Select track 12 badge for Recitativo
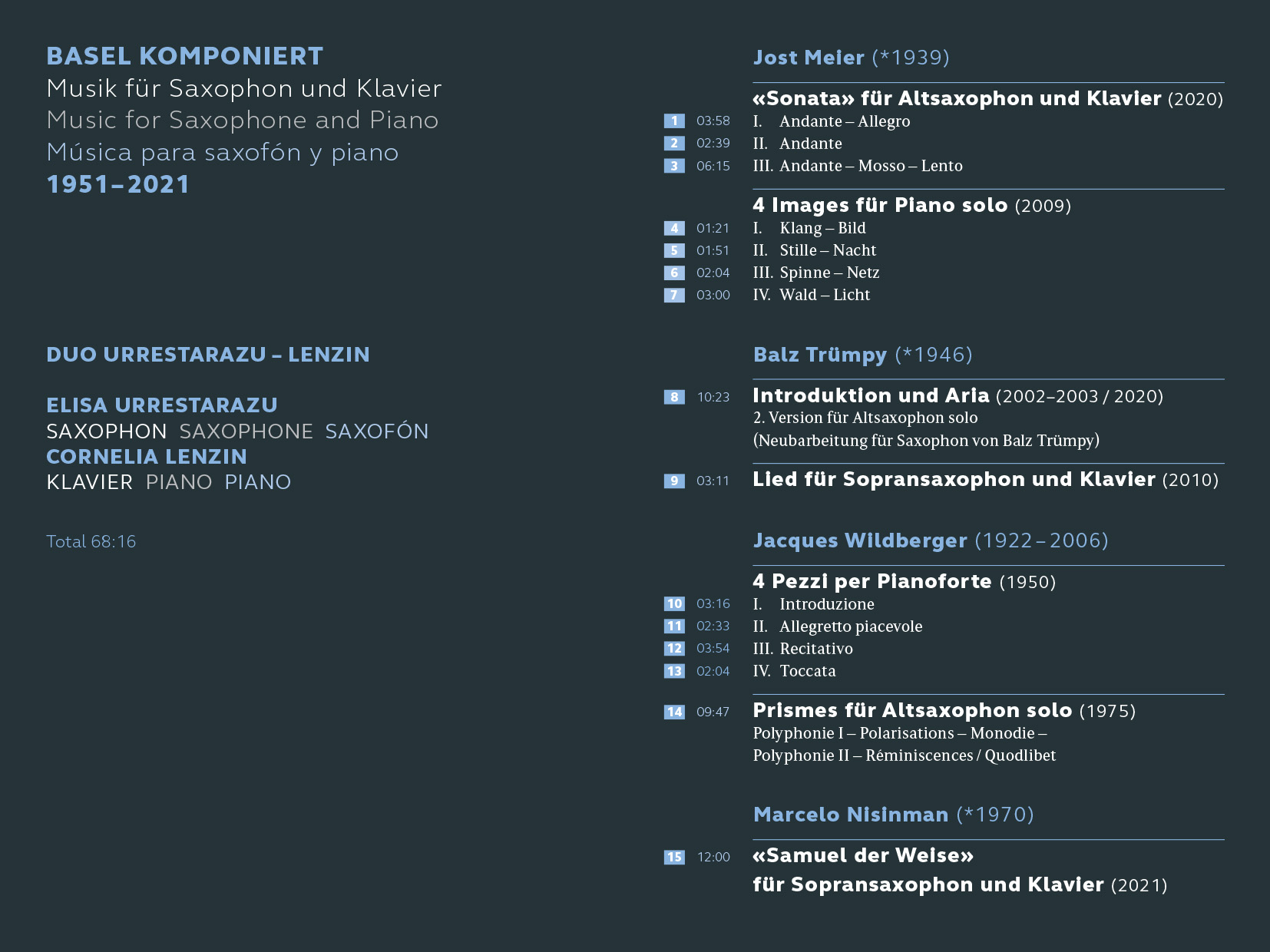The image size is (1270, 952). [x=674, y=648]
